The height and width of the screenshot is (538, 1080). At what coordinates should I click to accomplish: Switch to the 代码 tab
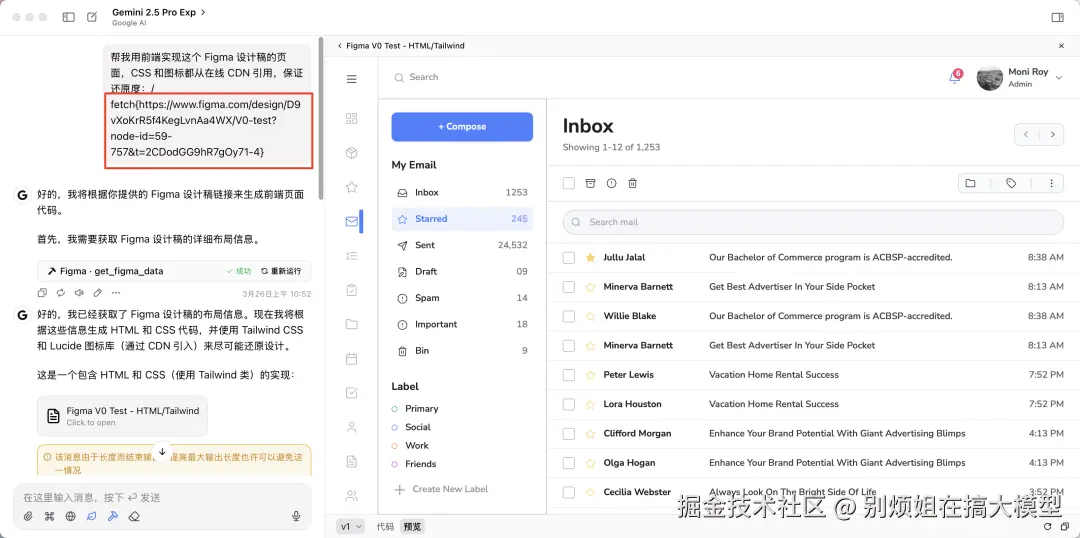(x=385, y=527)
